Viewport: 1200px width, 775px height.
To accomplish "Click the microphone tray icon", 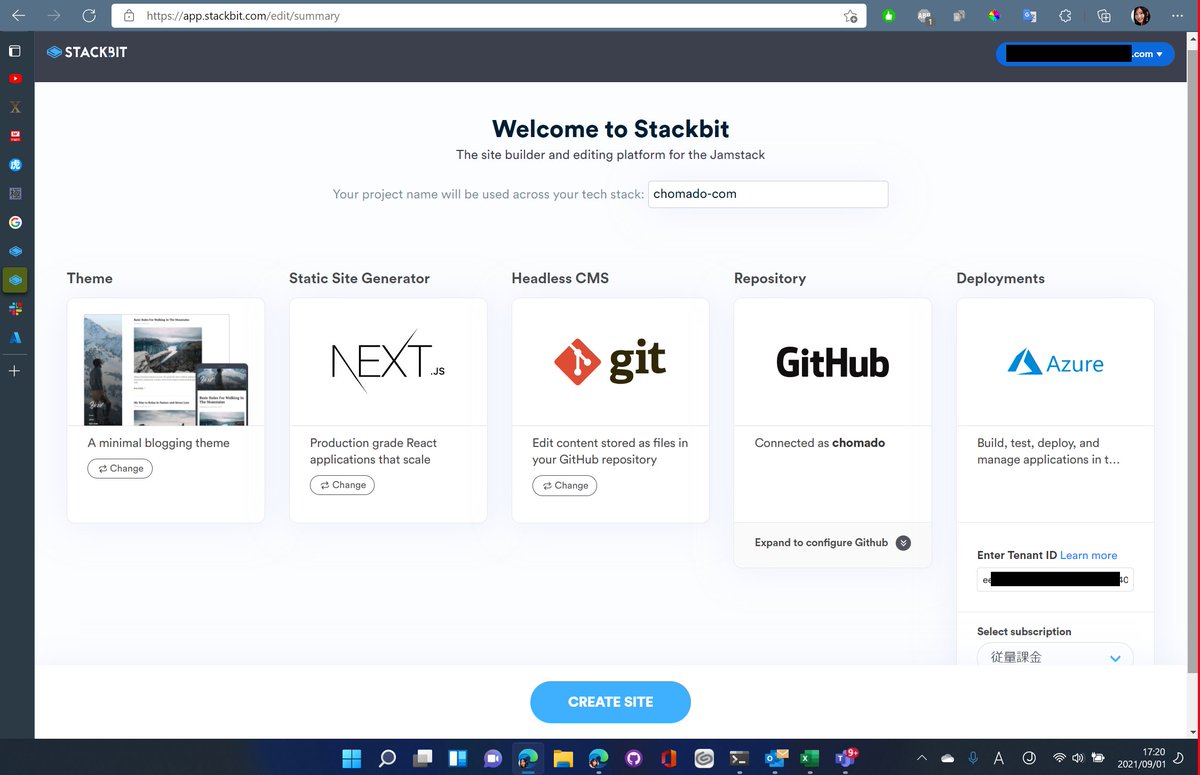I will (x=973, y=758).
